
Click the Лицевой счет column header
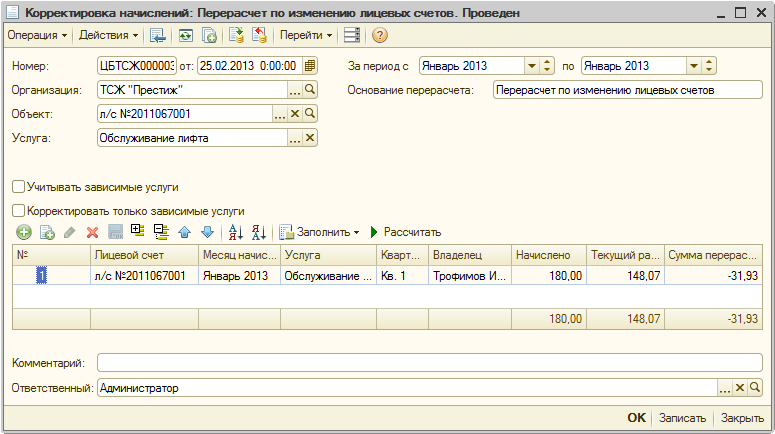(144, 255)
